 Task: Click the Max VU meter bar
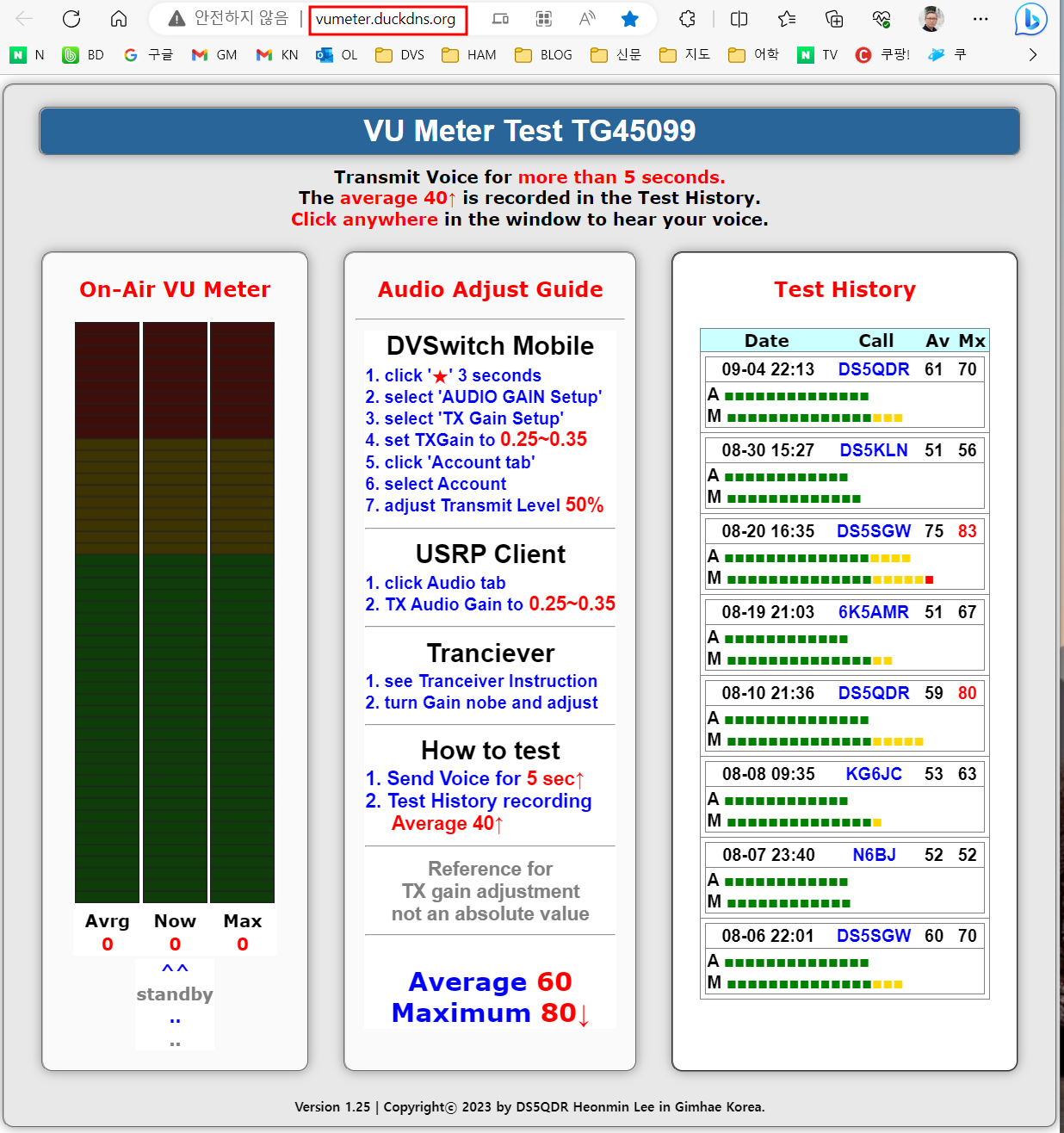[x=242, y=612]
